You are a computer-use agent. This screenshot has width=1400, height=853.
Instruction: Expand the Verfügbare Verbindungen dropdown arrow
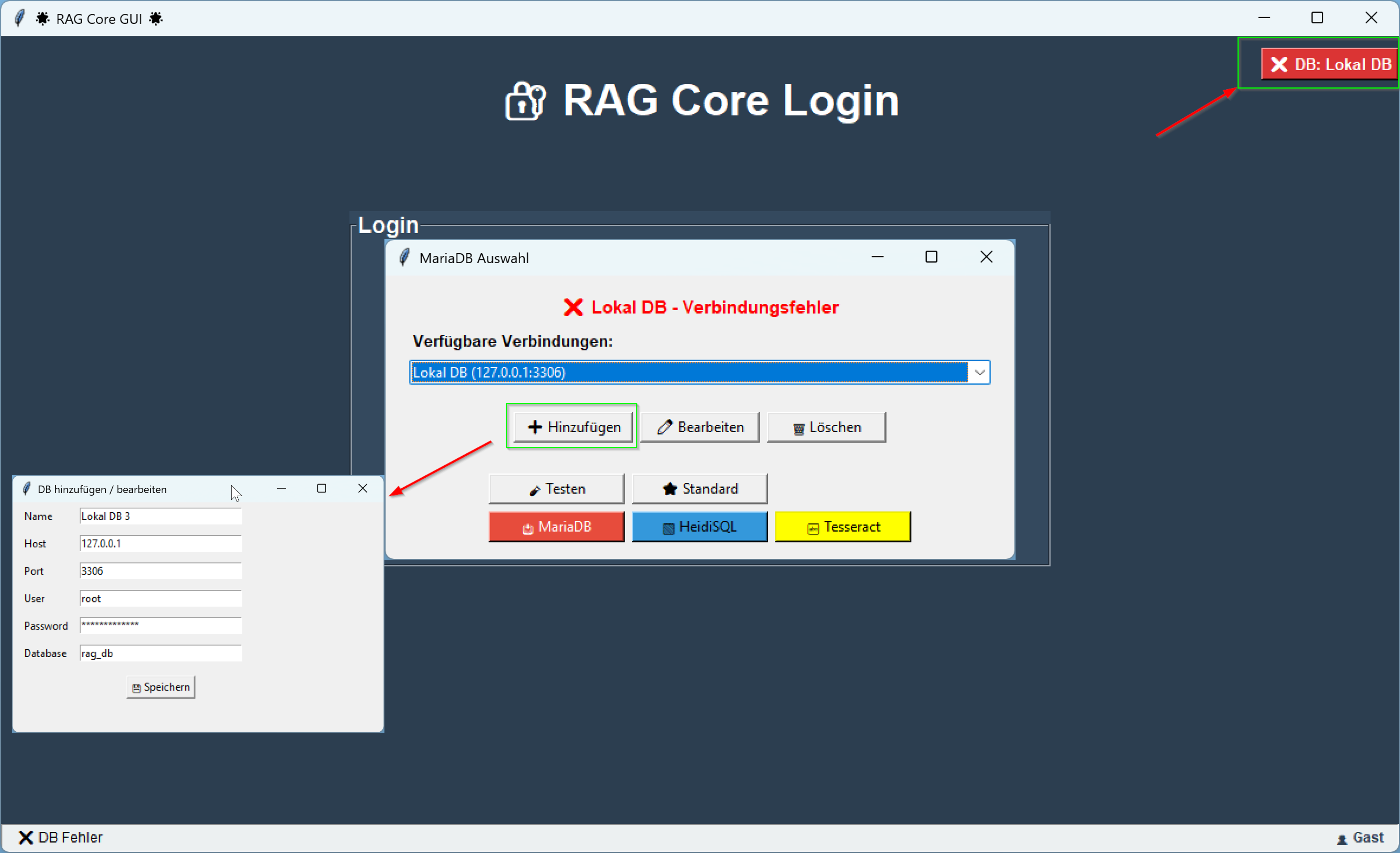(x=979, y=372)
